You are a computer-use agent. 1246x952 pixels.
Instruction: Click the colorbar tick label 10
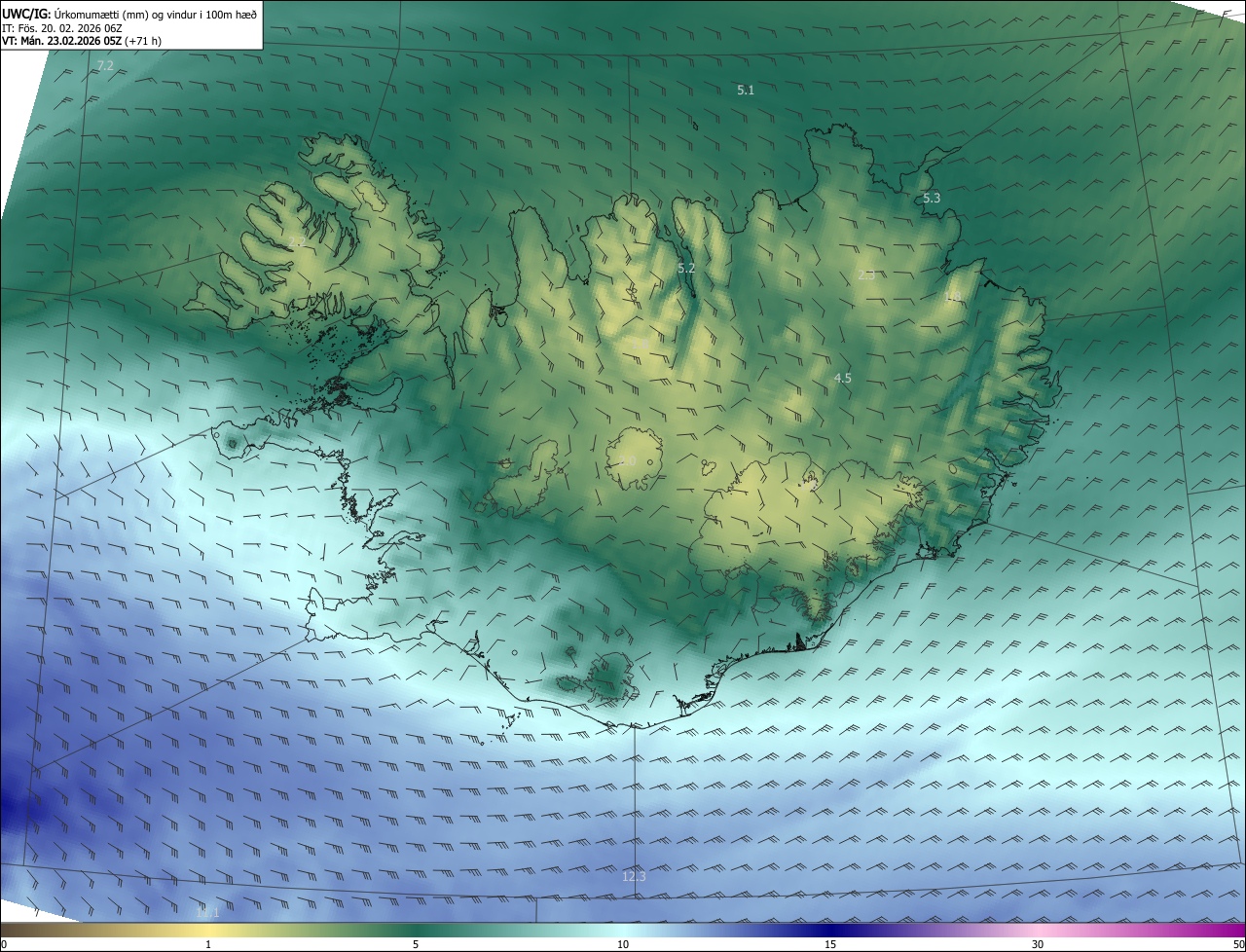[623, 944]
